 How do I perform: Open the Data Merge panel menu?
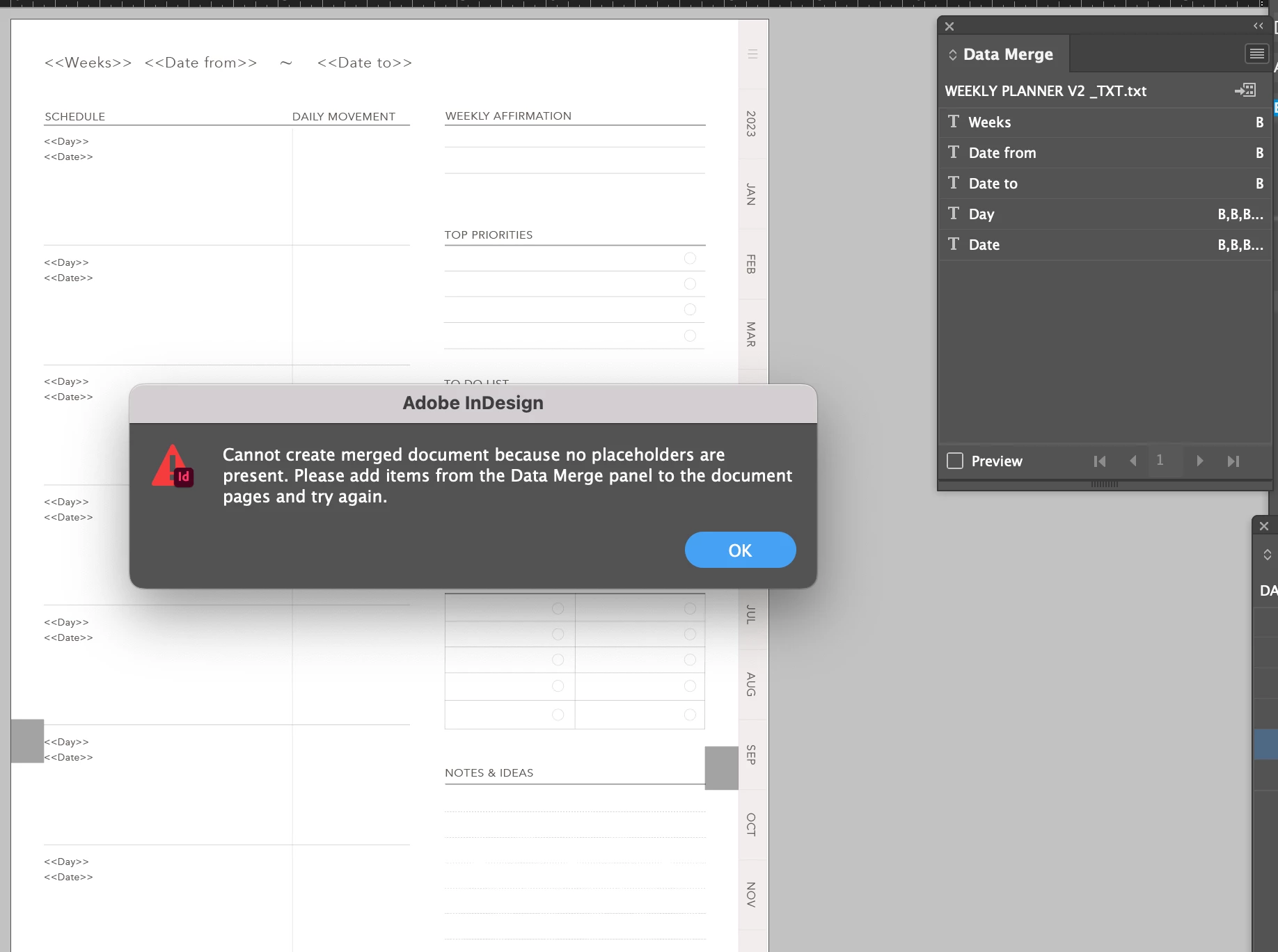(x=1256, y=54)
